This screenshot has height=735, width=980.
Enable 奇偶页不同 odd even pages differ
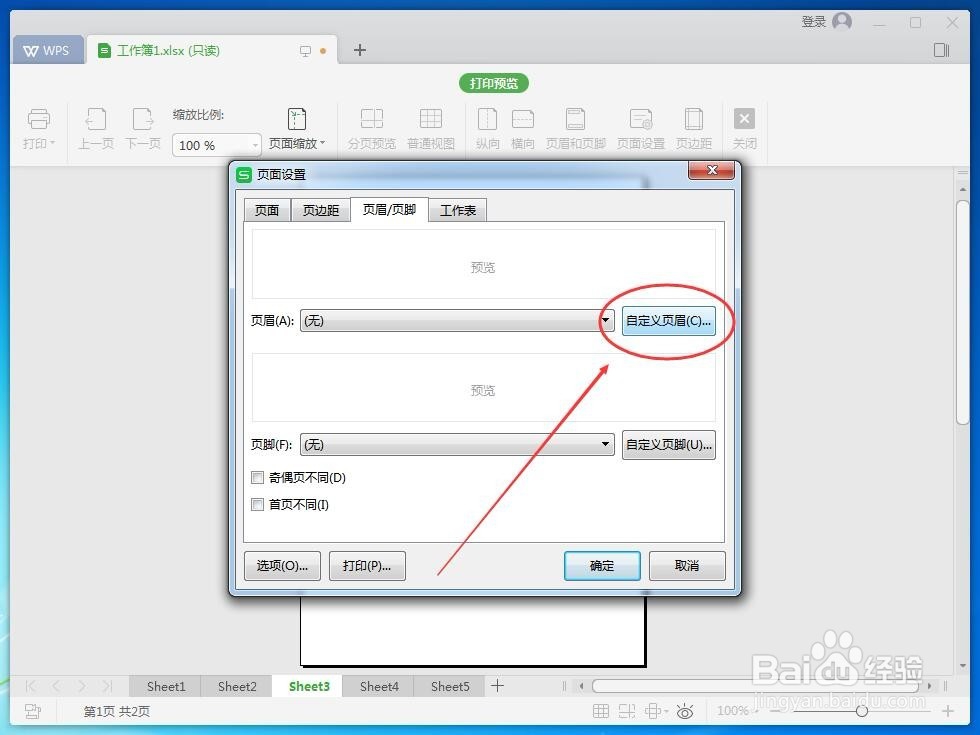(x=257, y=478)
